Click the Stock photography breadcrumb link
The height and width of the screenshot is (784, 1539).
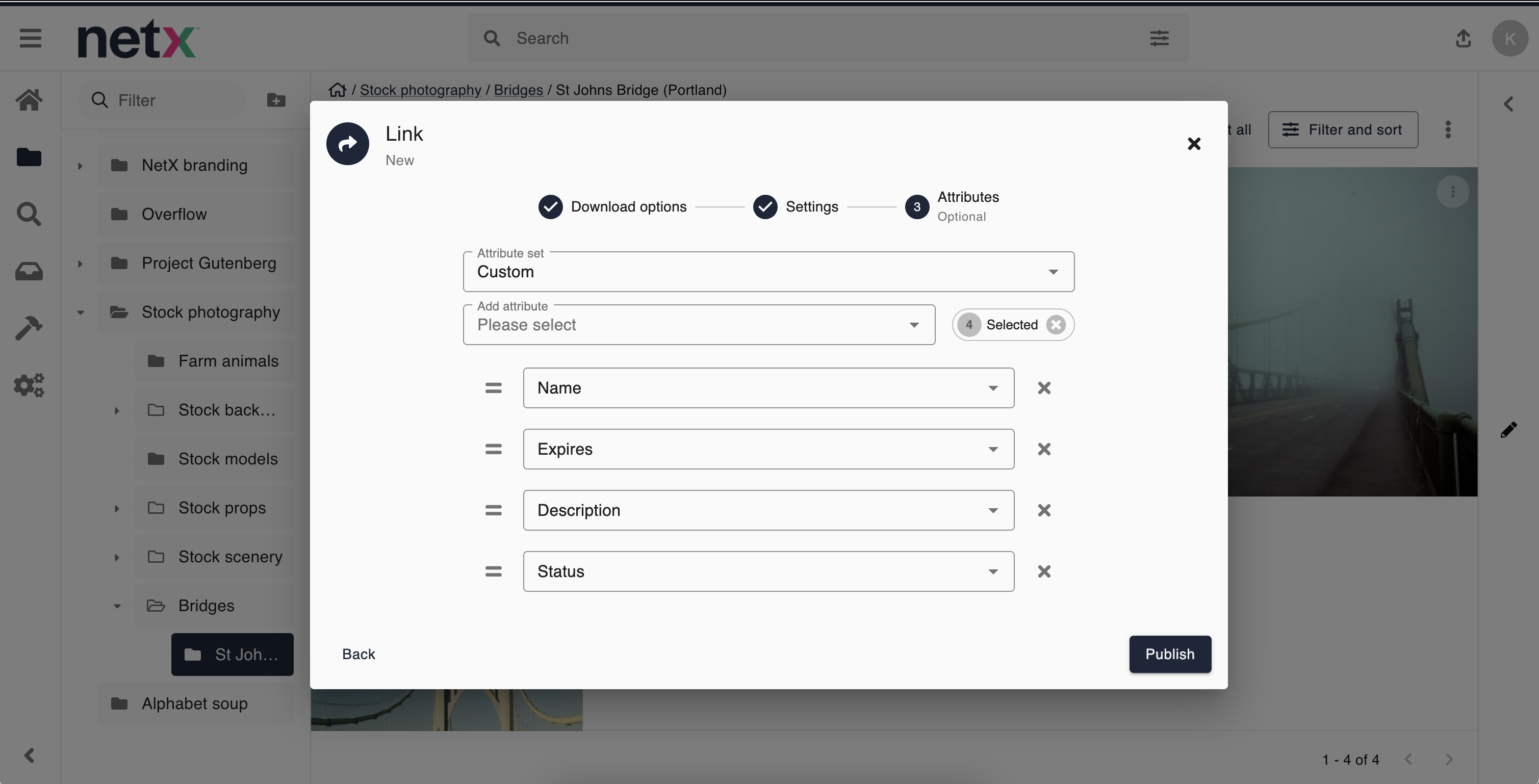coord(420,90)
